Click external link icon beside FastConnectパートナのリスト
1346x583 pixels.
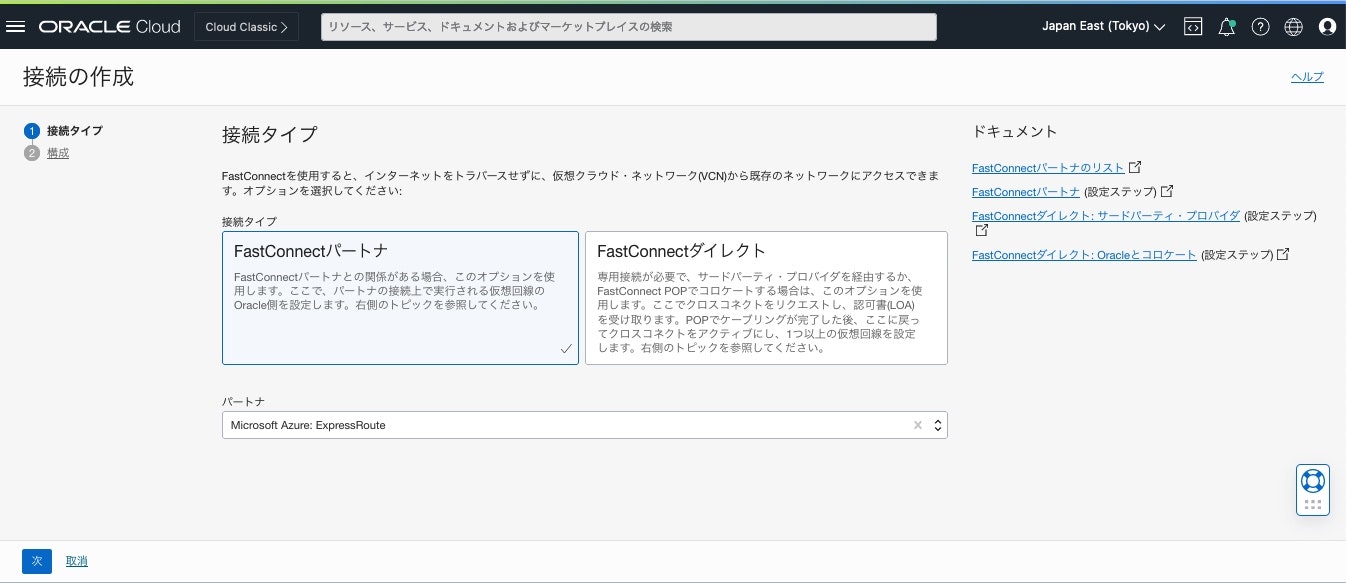coord(1135,167)
